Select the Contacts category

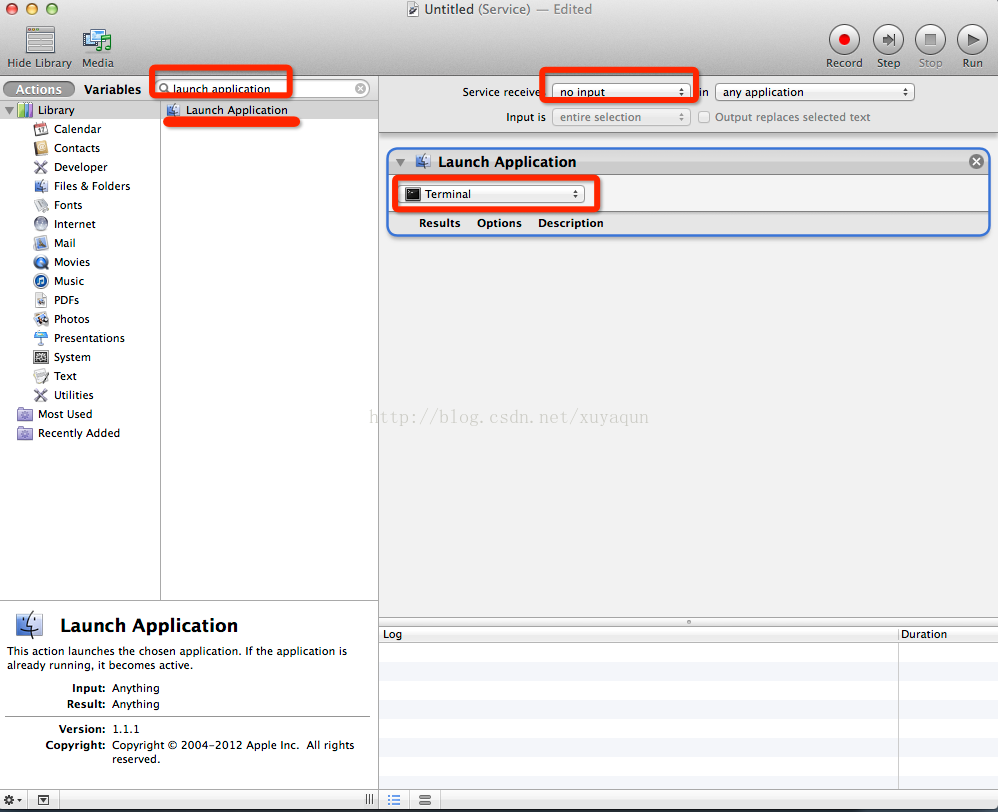tap(76, 148)
